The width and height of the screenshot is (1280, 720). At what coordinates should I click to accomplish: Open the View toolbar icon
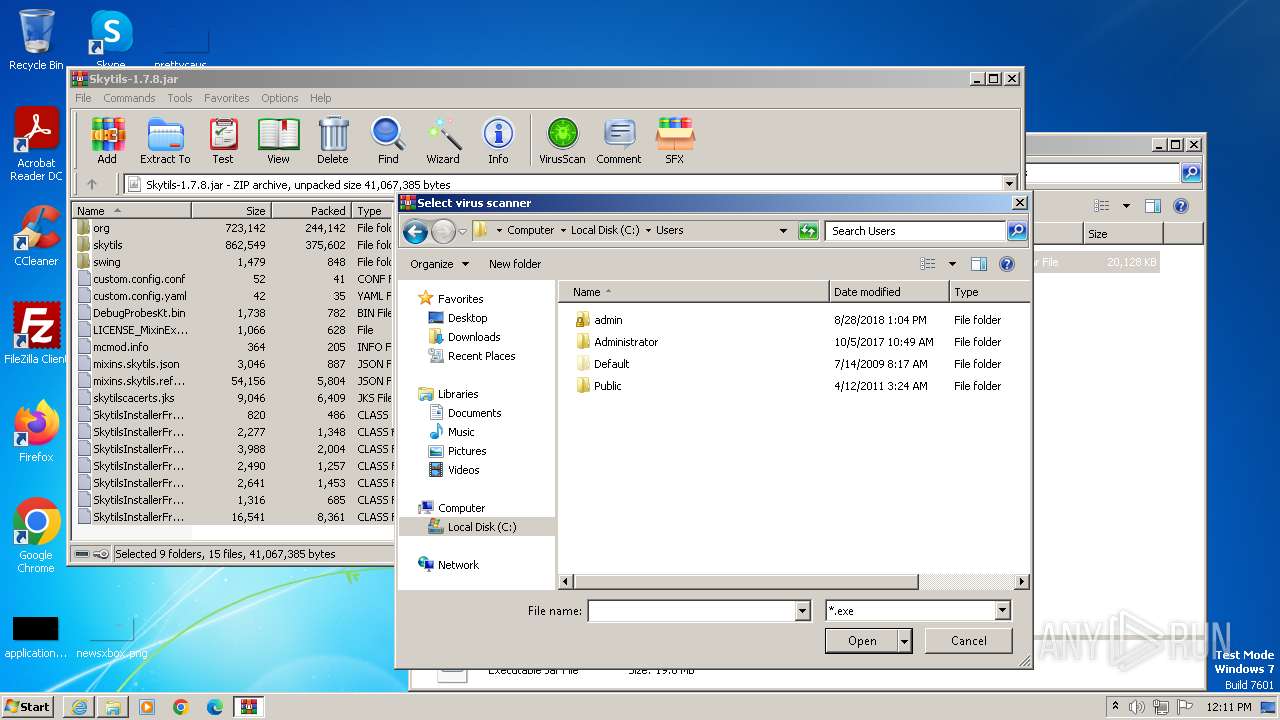click(x=278, y=140)
